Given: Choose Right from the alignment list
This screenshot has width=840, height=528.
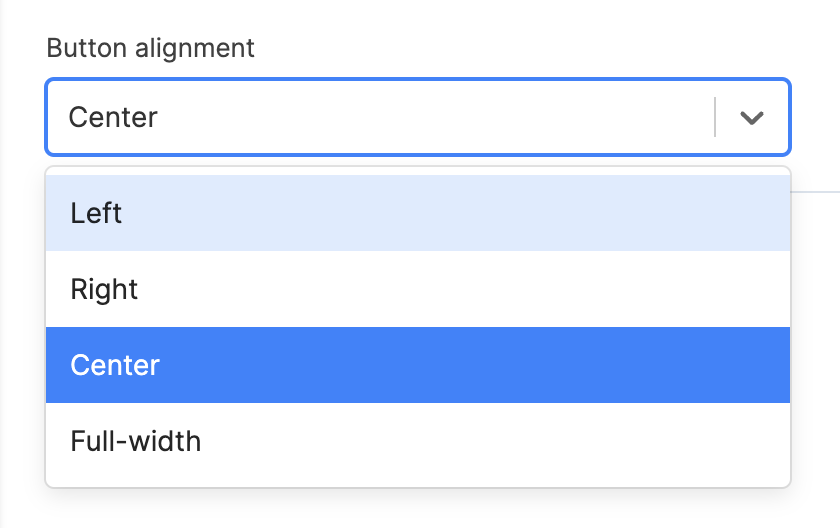Looking at the screenshot, I should [418, 290].
